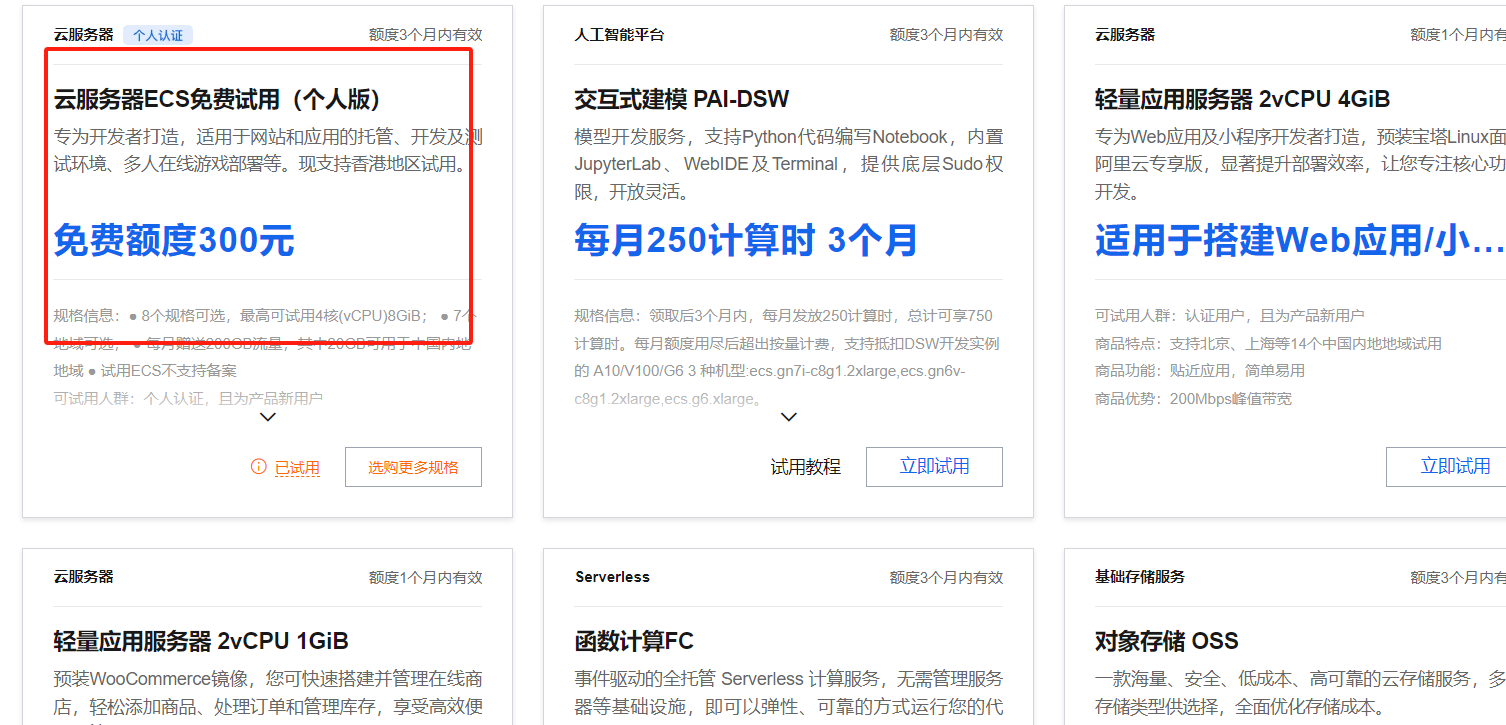Click 立即试用 on PAI-DSW card
The height and width of the screenshot is (725, 1506).
tap(934, 467)
